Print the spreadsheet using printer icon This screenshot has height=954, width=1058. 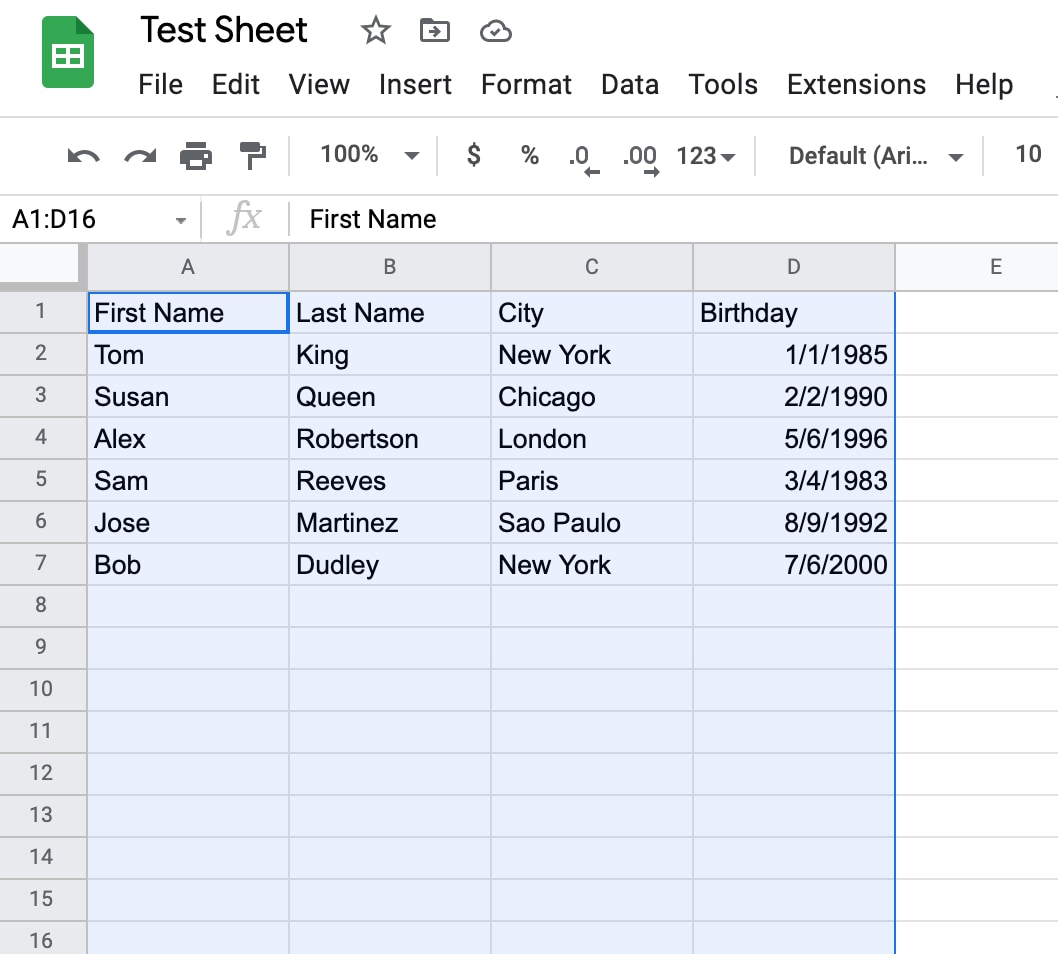[x=196, y=156]
